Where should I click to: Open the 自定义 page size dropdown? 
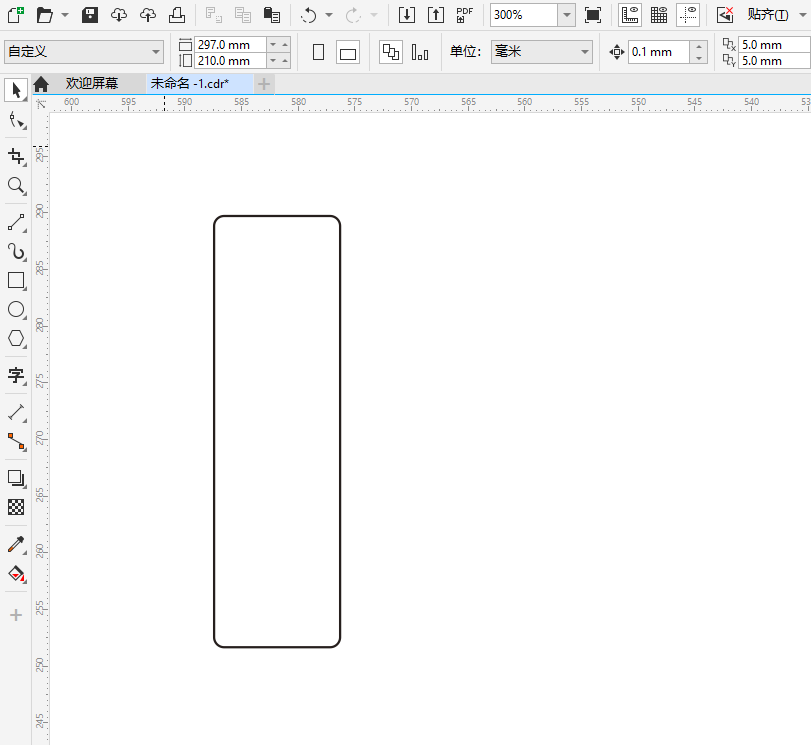pos(84,52)
